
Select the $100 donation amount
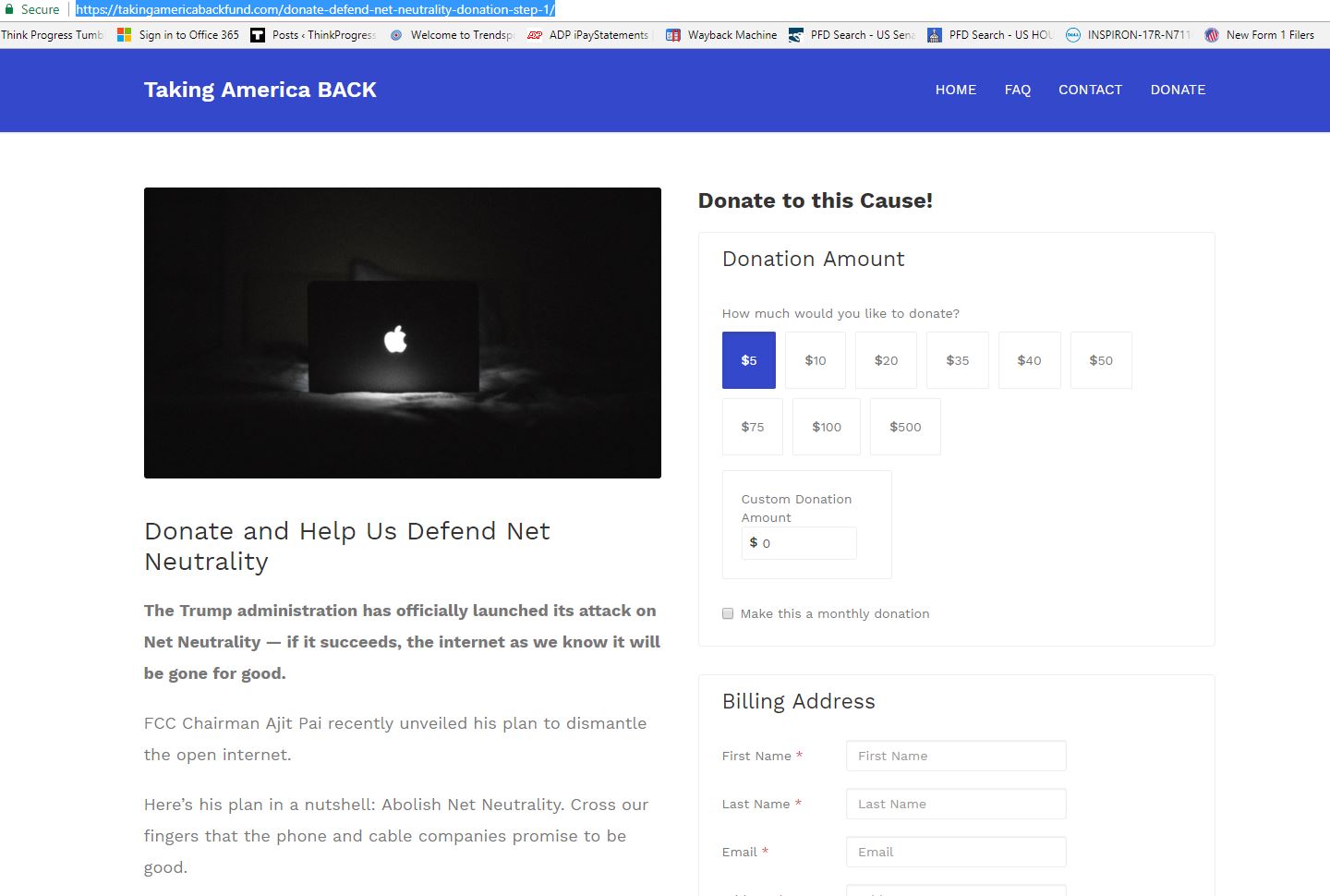tap(827, 427)
